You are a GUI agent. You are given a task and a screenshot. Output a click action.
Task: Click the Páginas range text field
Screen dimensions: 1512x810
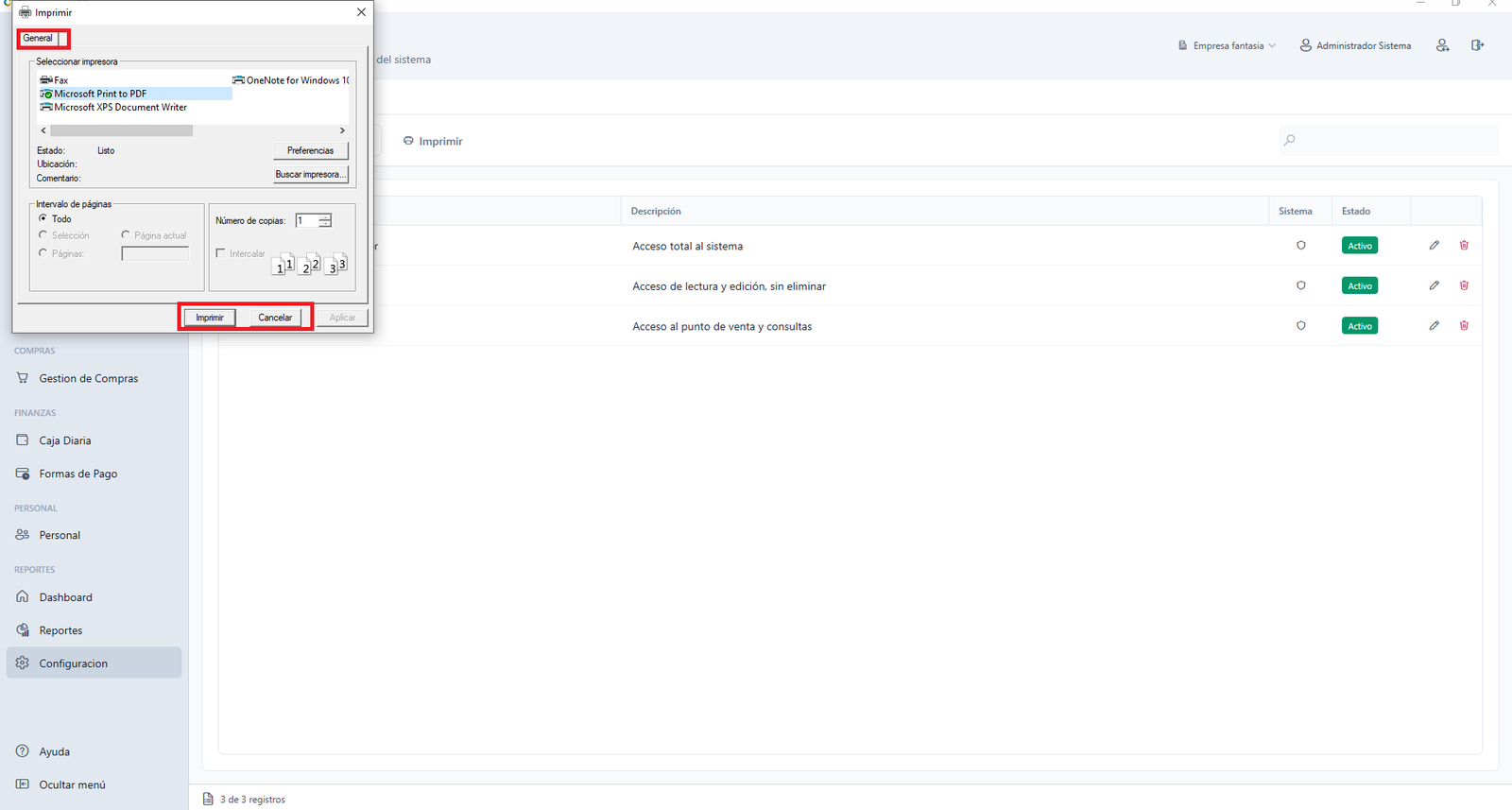point(155,253)
